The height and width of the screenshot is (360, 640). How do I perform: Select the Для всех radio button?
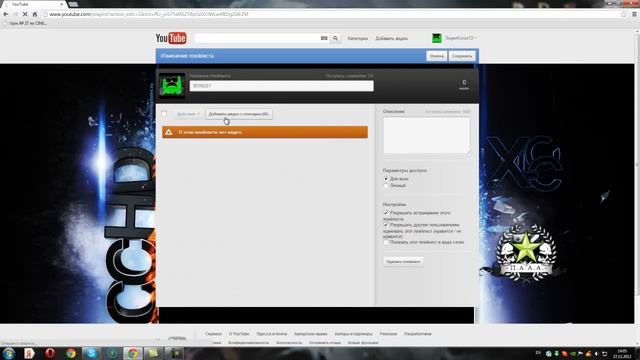[386, 179]
